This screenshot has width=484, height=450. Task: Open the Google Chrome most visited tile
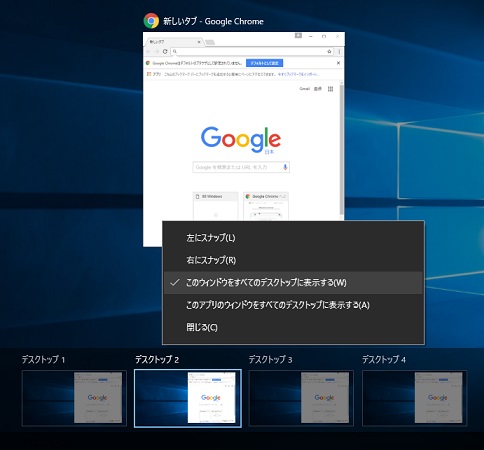pyautogui.click(x=266, y=206)
